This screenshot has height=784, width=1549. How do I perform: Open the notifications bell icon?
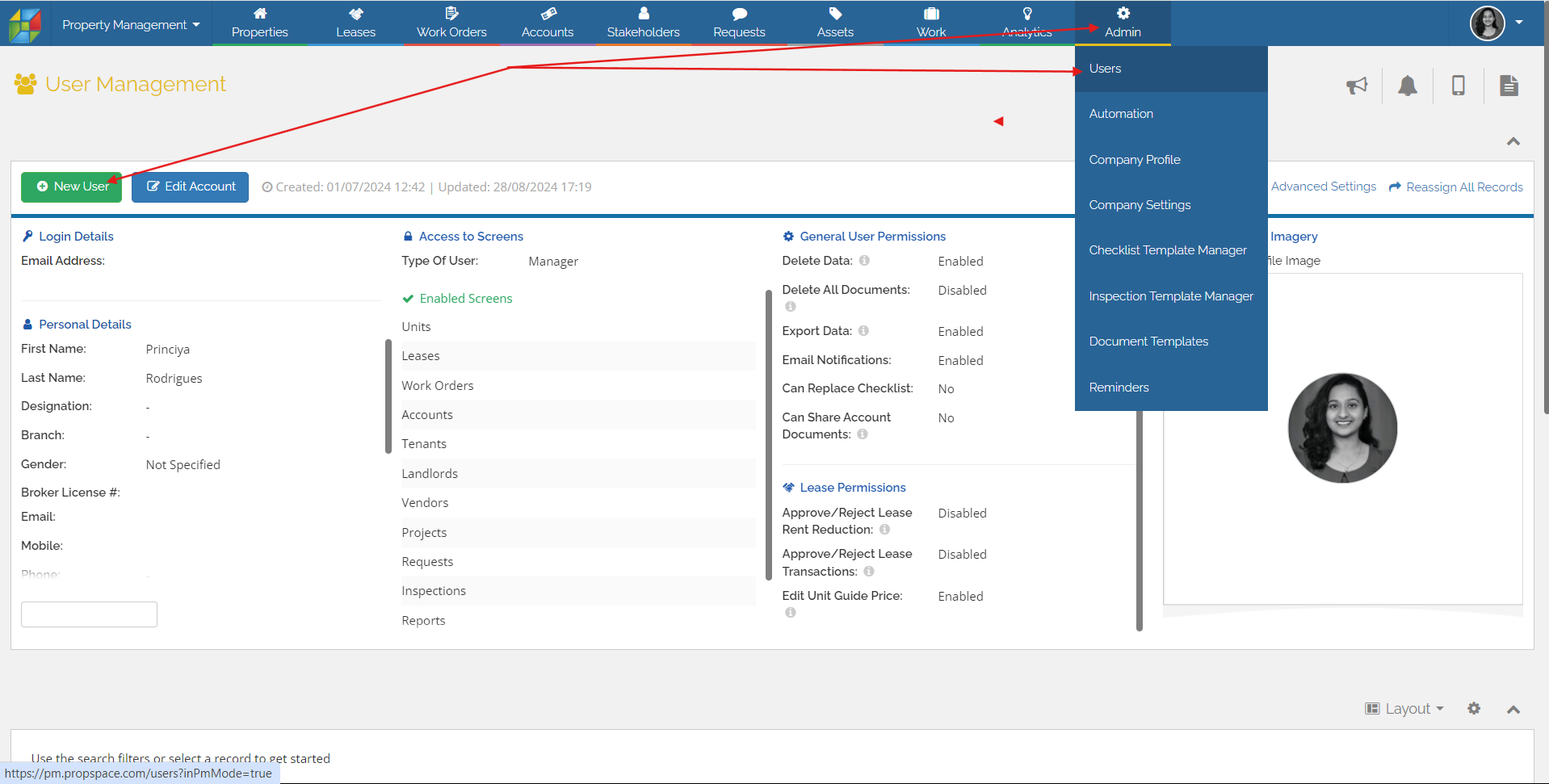pyautogui.click(x=1408, y=86)
